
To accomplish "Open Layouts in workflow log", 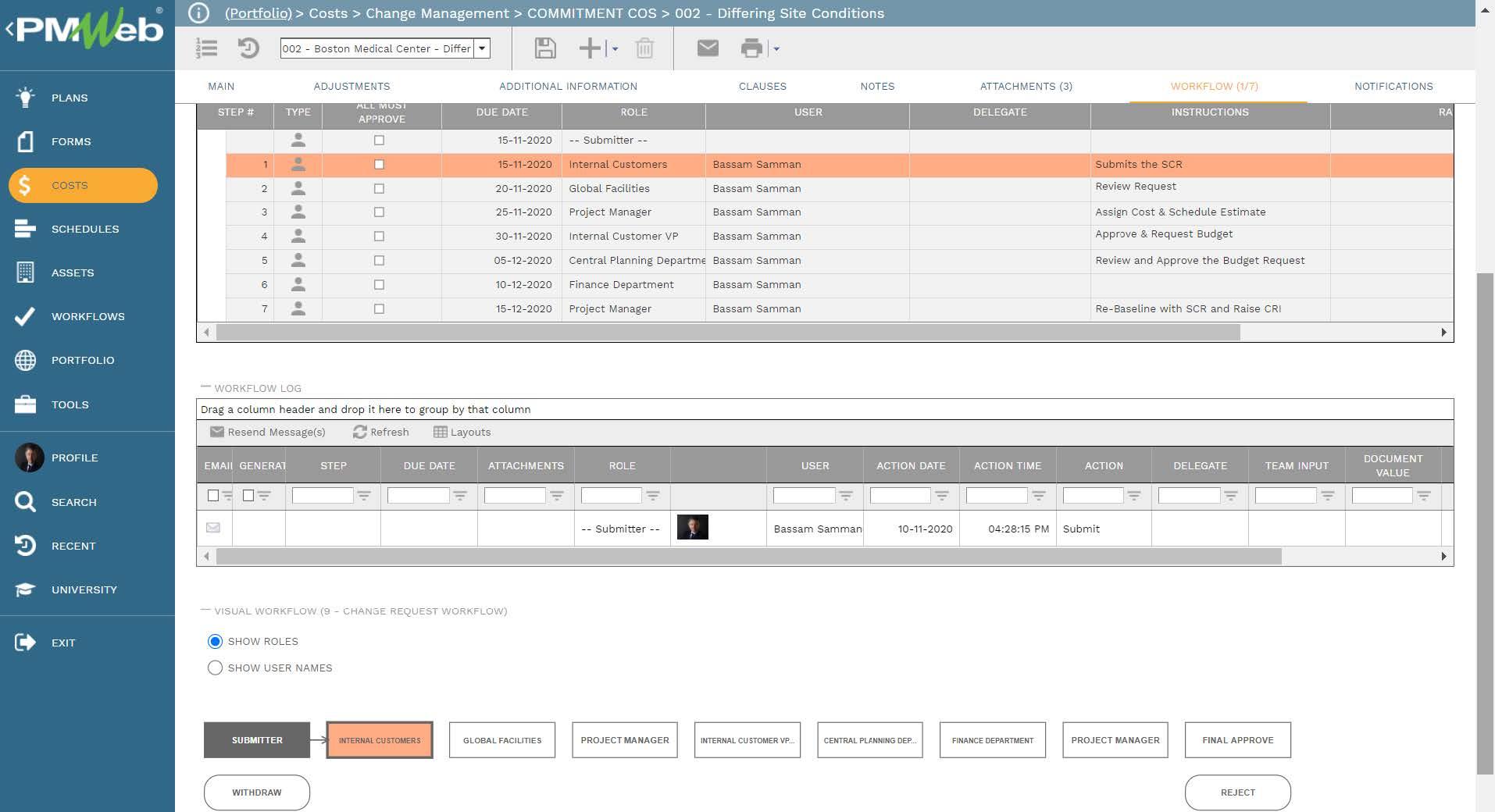I will point(462,432).
